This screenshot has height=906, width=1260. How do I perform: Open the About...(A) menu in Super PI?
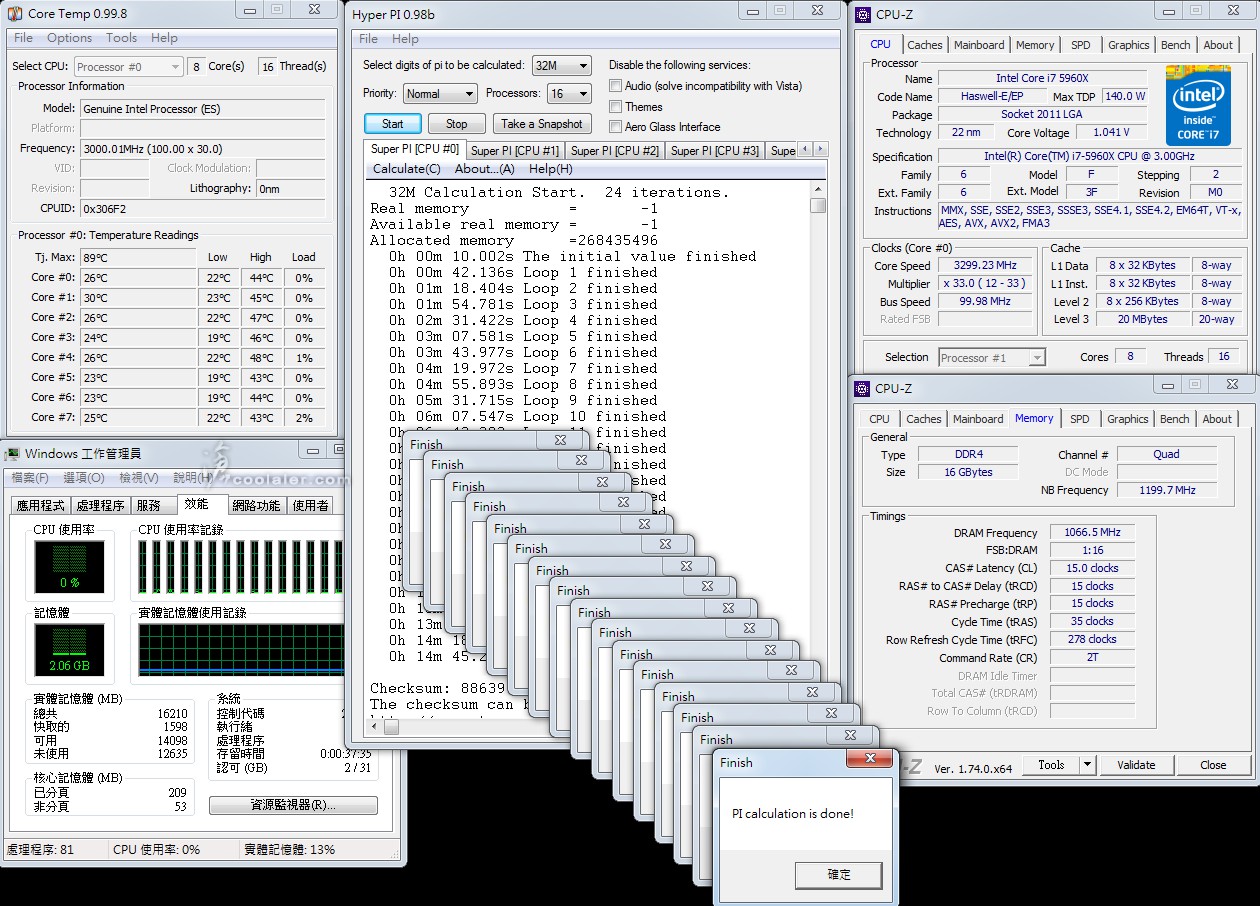click(x=485, y=169)
